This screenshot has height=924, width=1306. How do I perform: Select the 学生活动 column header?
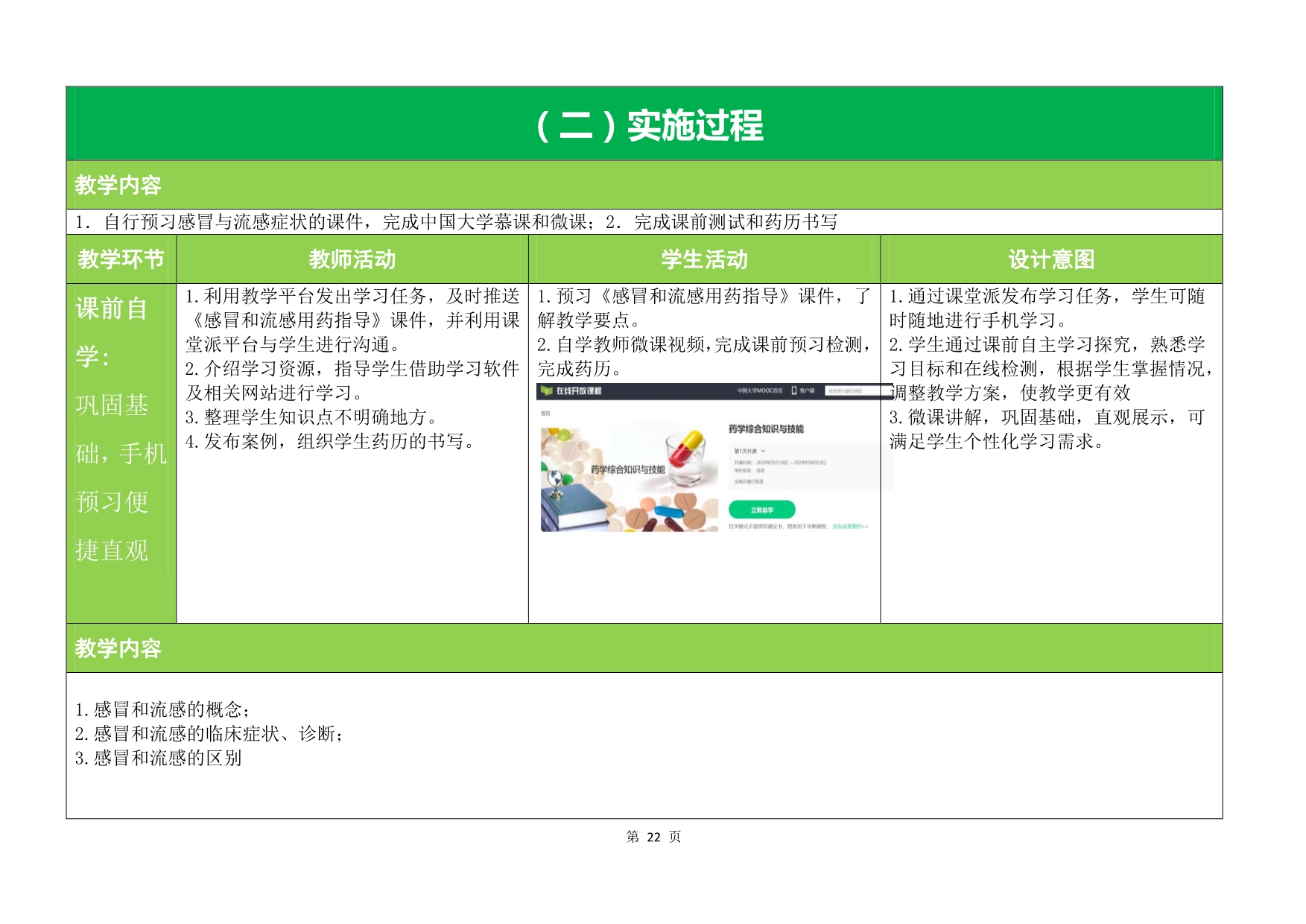(704, 259)
